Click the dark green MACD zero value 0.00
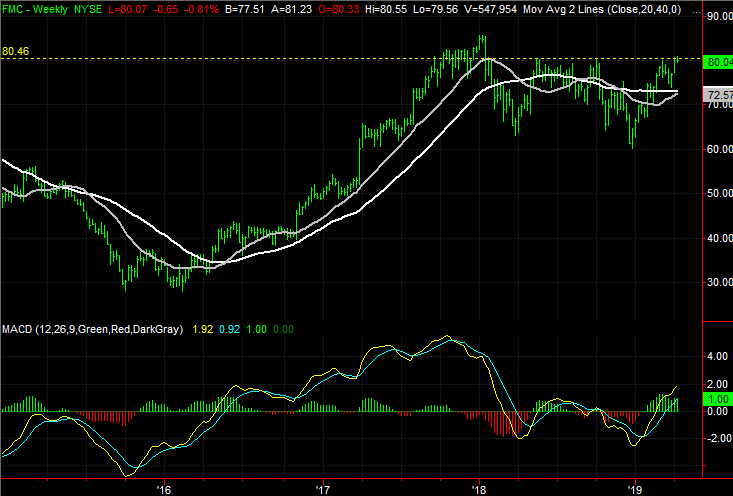The height and width of the screenshot is (496, 733). 283,330
